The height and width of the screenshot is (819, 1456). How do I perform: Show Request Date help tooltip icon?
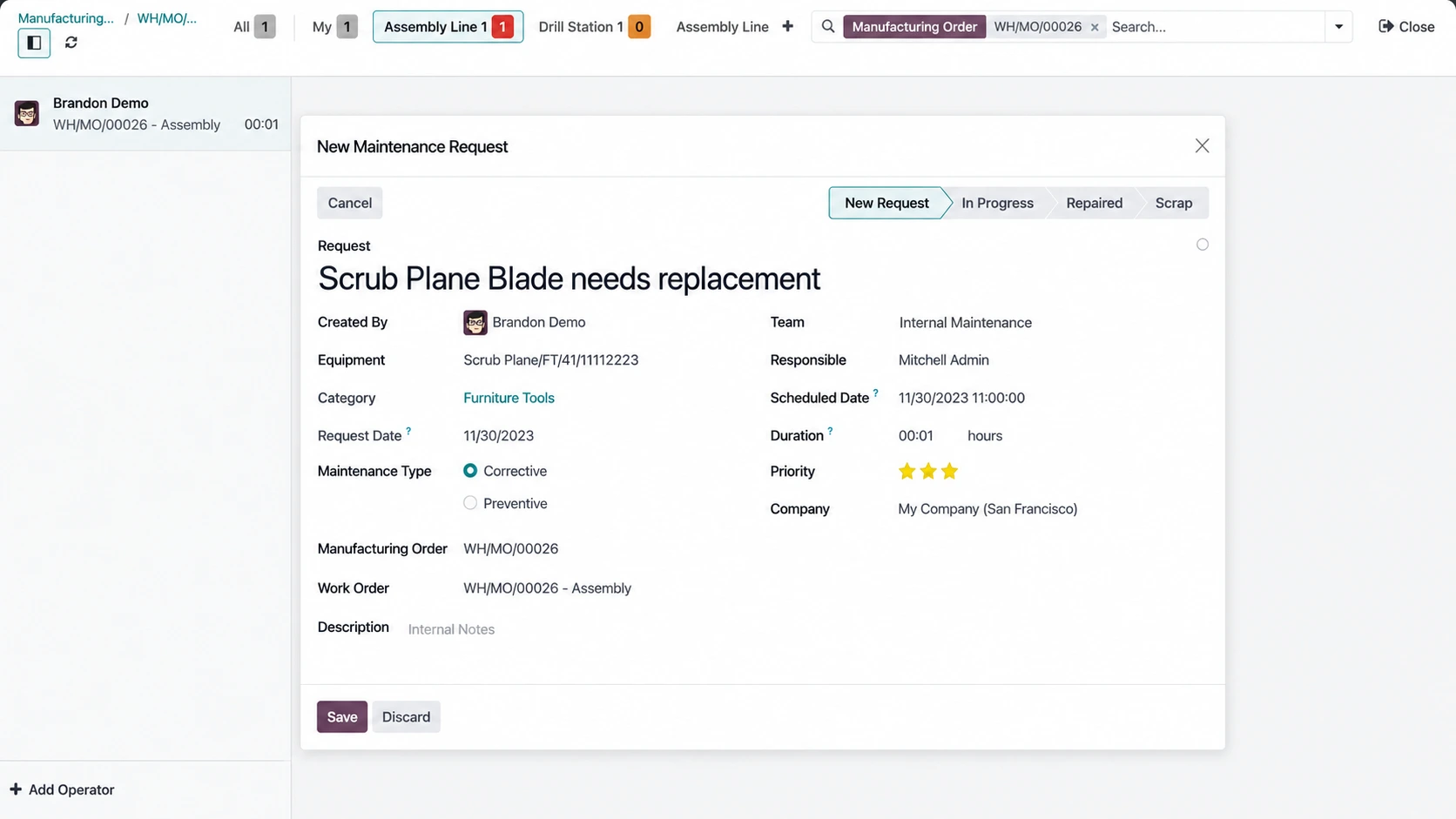pyautogui.click(x=408, y=431)
